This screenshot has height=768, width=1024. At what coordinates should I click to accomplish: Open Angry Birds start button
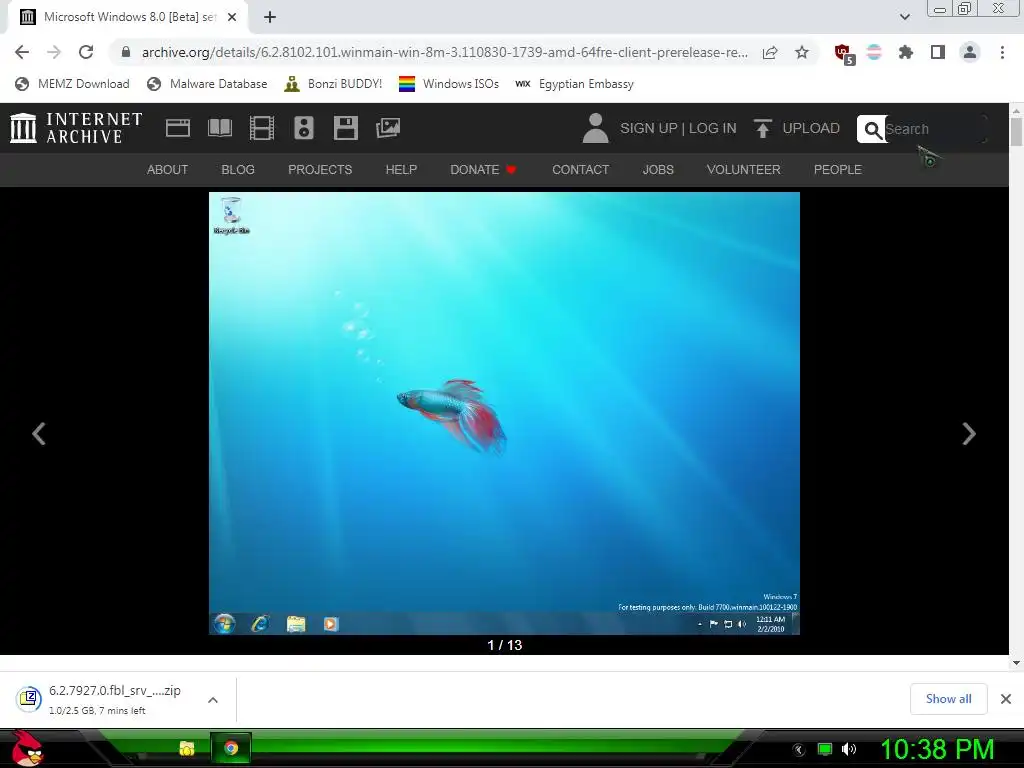click(x=27, y=748)
